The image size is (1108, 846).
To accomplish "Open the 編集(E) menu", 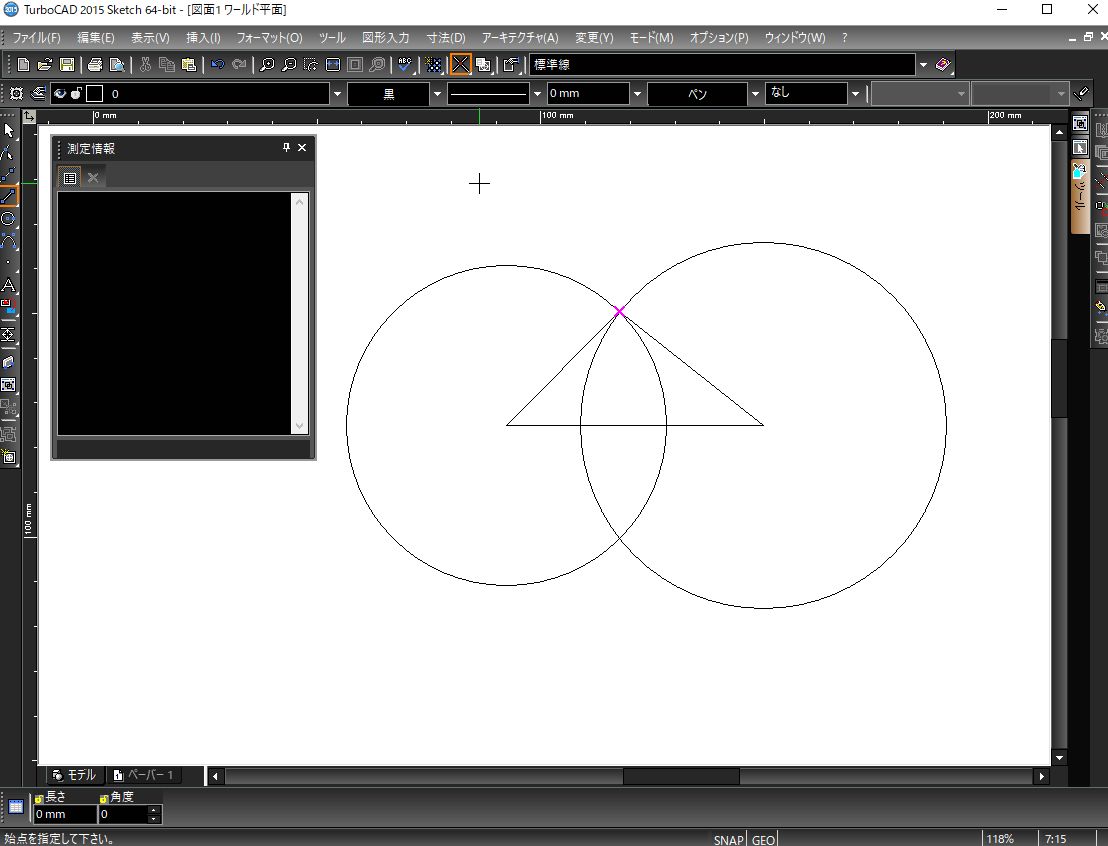I will (x=95, y=37).
